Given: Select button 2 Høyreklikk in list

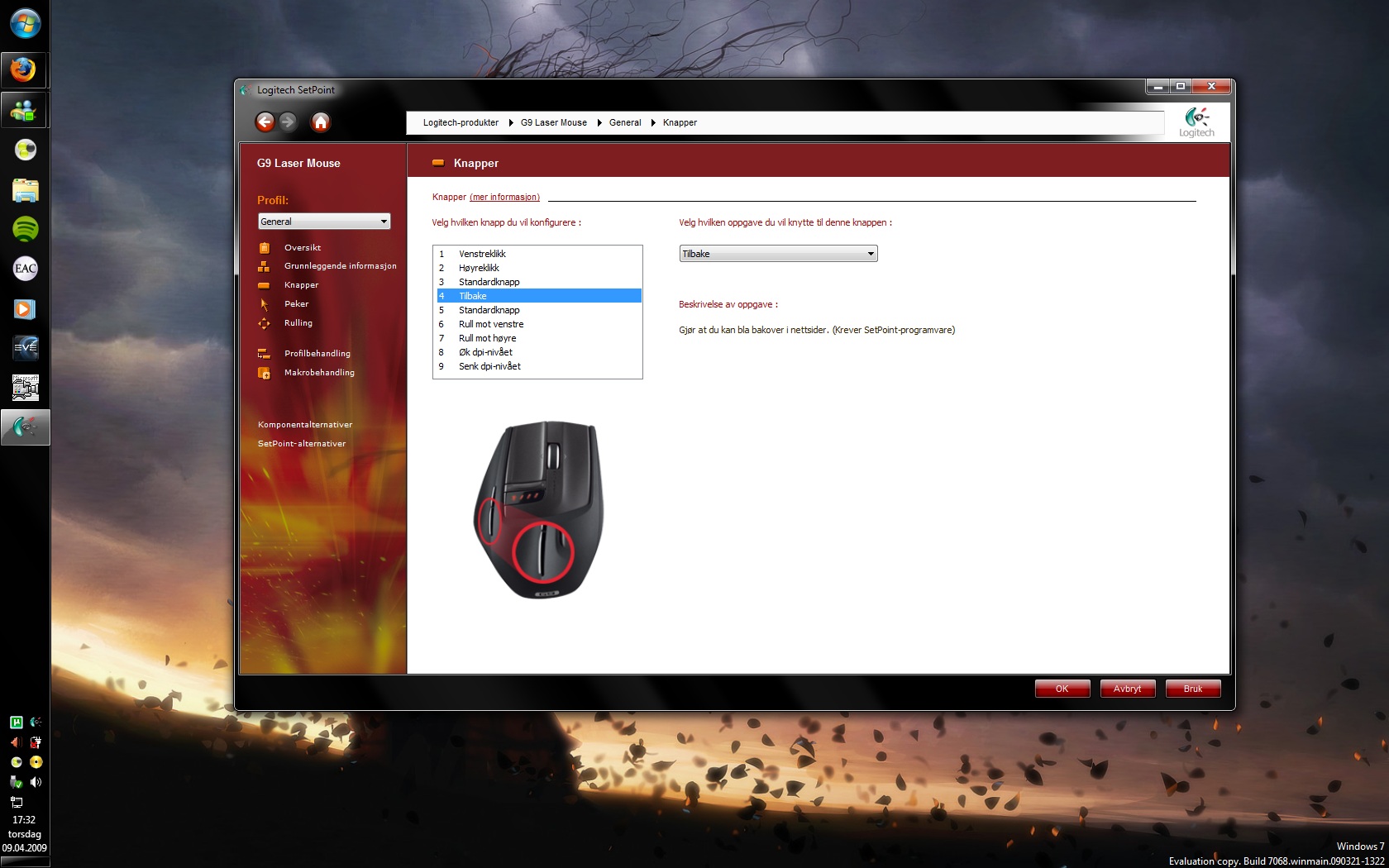Looking at the screenshot, I should tap(538, 268).
